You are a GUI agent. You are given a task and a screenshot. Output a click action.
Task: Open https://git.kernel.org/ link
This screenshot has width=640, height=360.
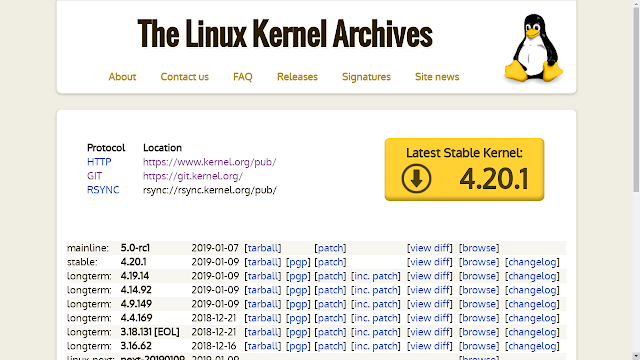(x=193, y=176)
